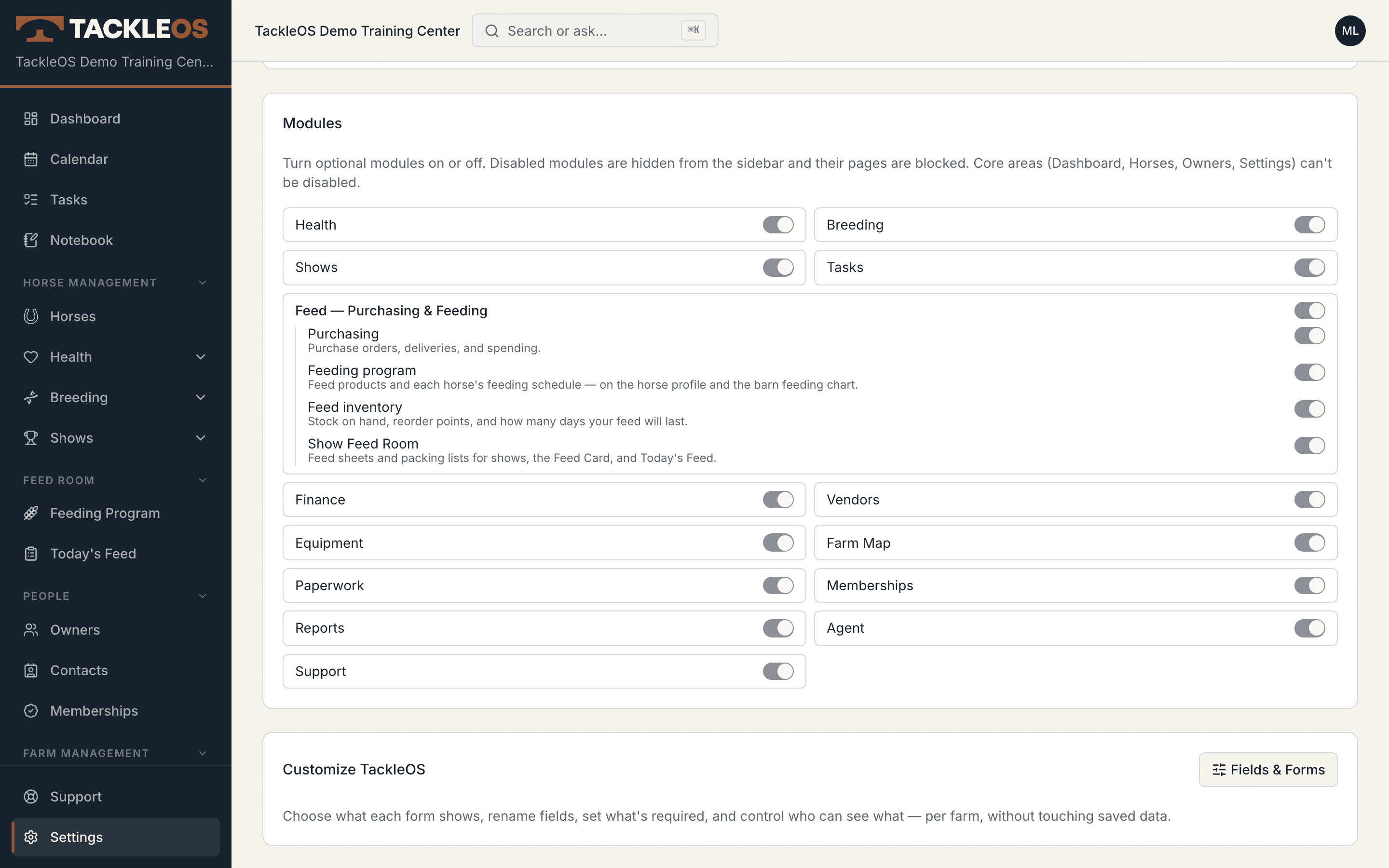Screen dimensions: 1389x868
Task: Toggle the Shows module switch
Action: 778,268
